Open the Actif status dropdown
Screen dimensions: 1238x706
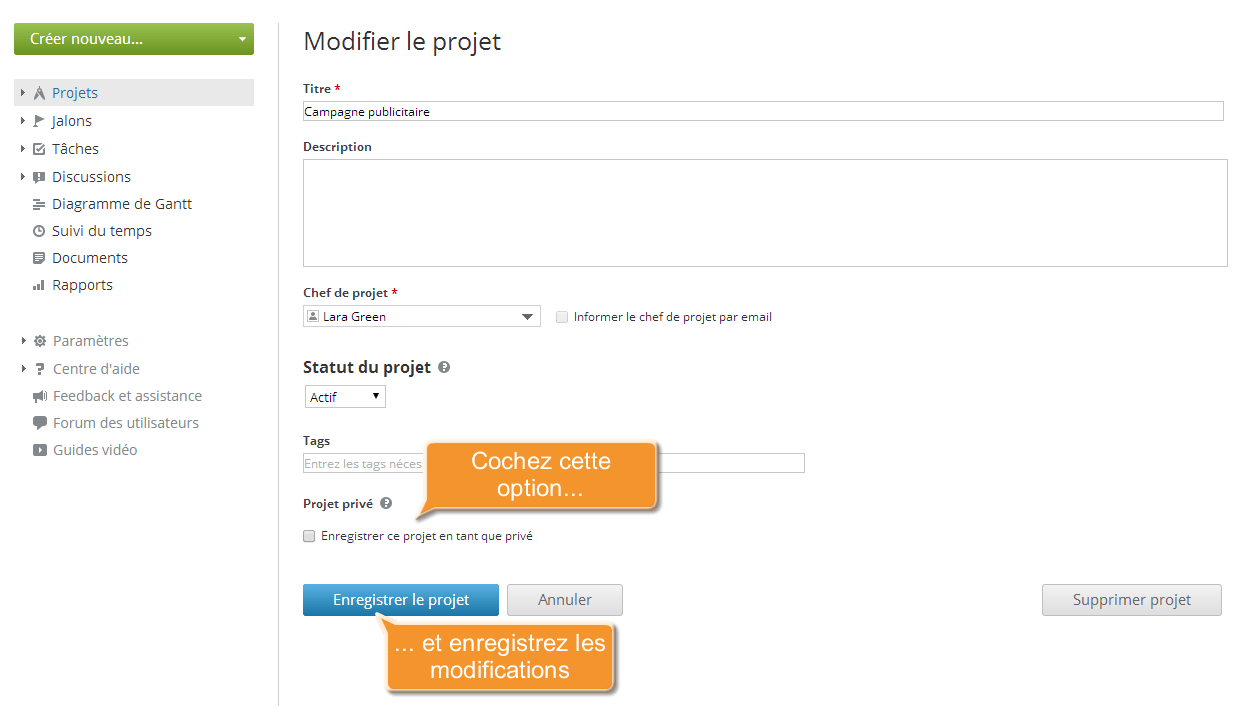(x=345, y=397)
